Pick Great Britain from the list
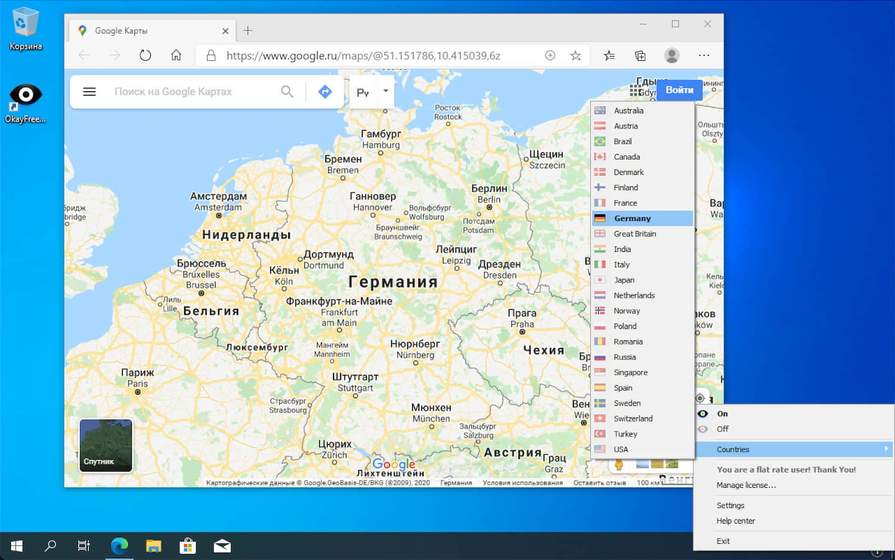Image resolution: width=895 pixels, height=560 pixels. [x=643, y=234]
